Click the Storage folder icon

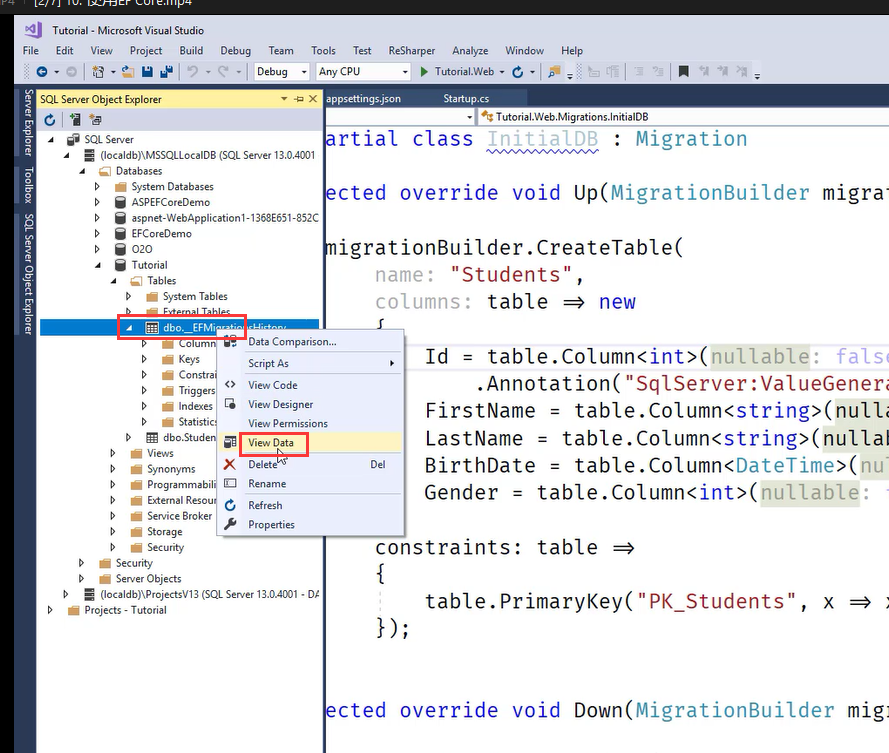(136, 532)
